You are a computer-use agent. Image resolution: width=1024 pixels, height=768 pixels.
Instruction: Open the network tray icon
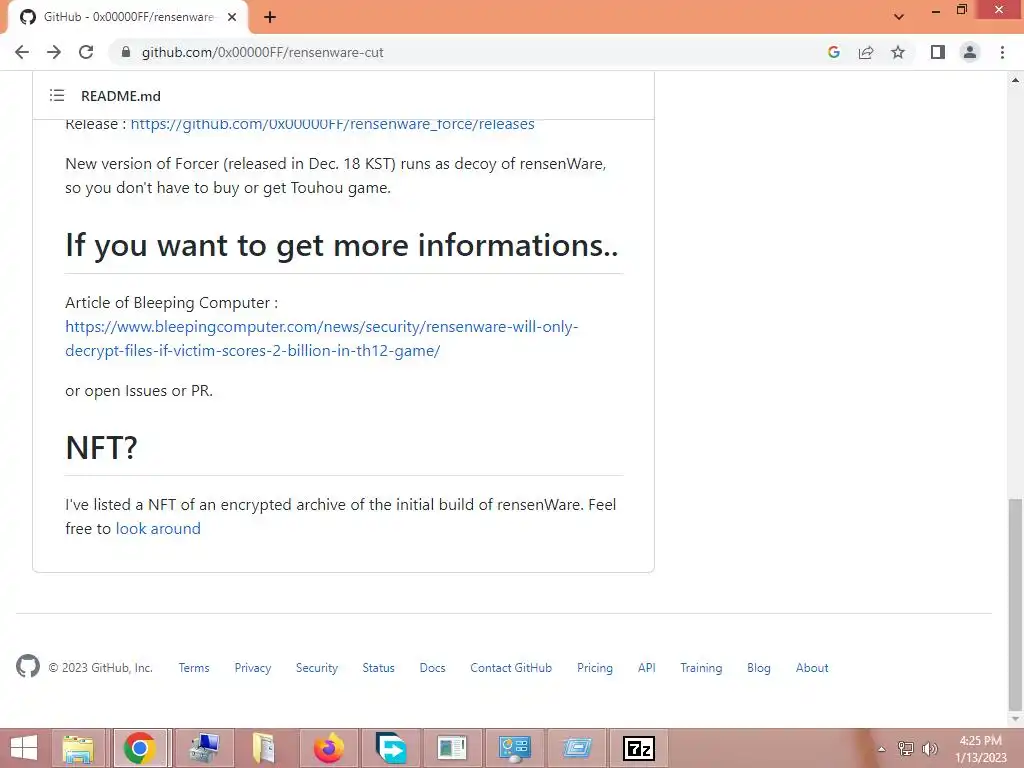pyautogui.click(x=906, y=749)
